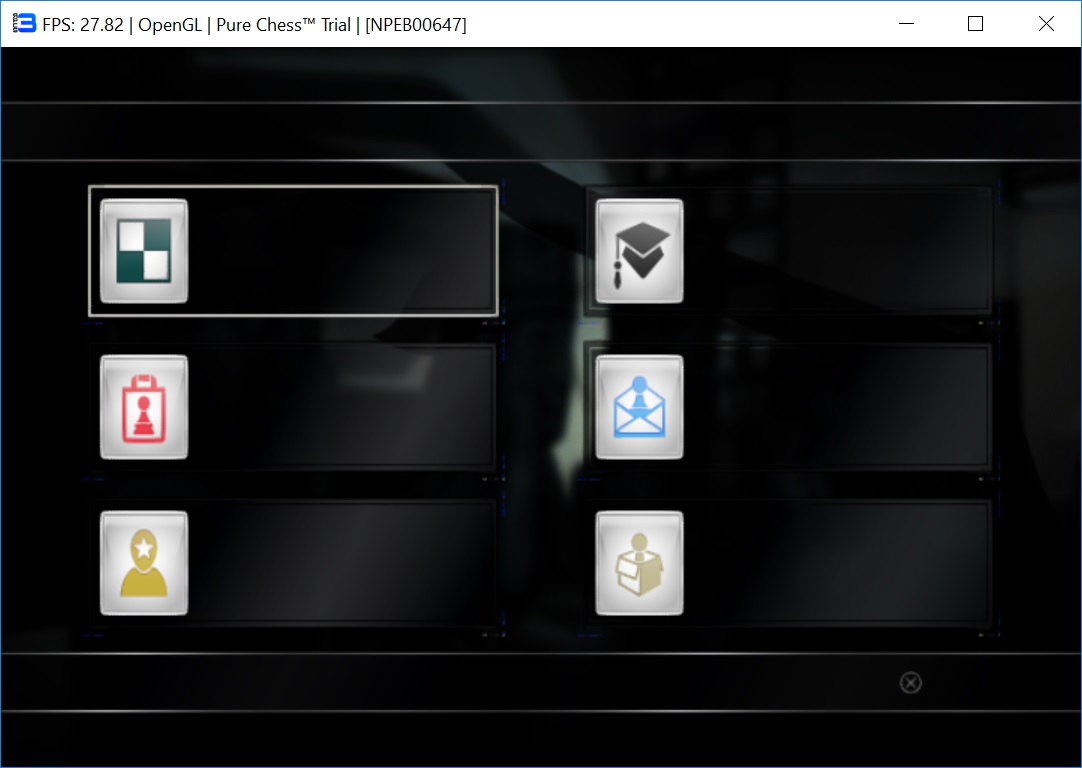The height and width of the screenshot is (768, 1082).
Task: Maximize the Pure Chess Trial window
Action: pos(976,24)
